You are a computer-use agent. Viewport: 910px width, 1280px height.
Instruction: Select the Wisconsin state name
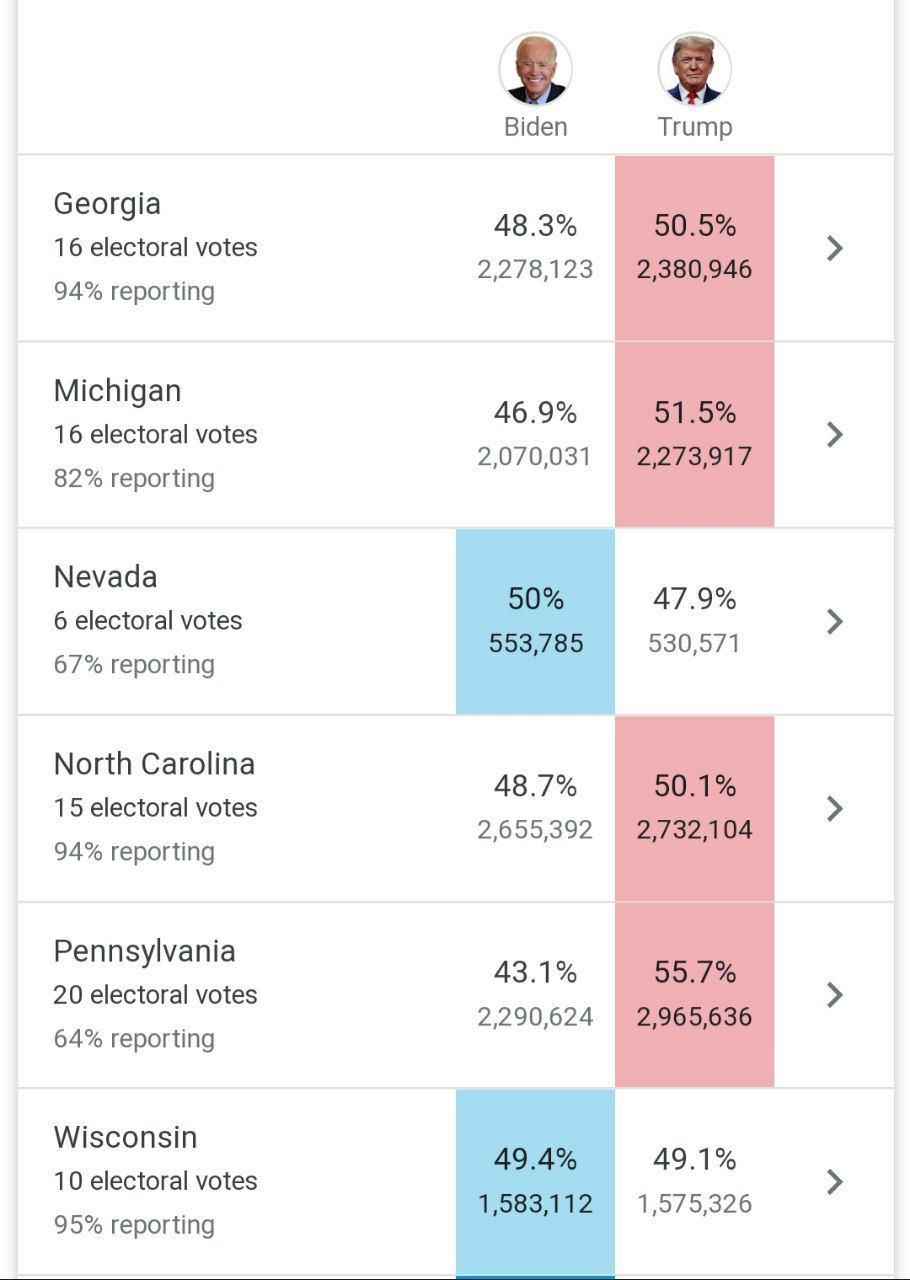(125, 1138)
